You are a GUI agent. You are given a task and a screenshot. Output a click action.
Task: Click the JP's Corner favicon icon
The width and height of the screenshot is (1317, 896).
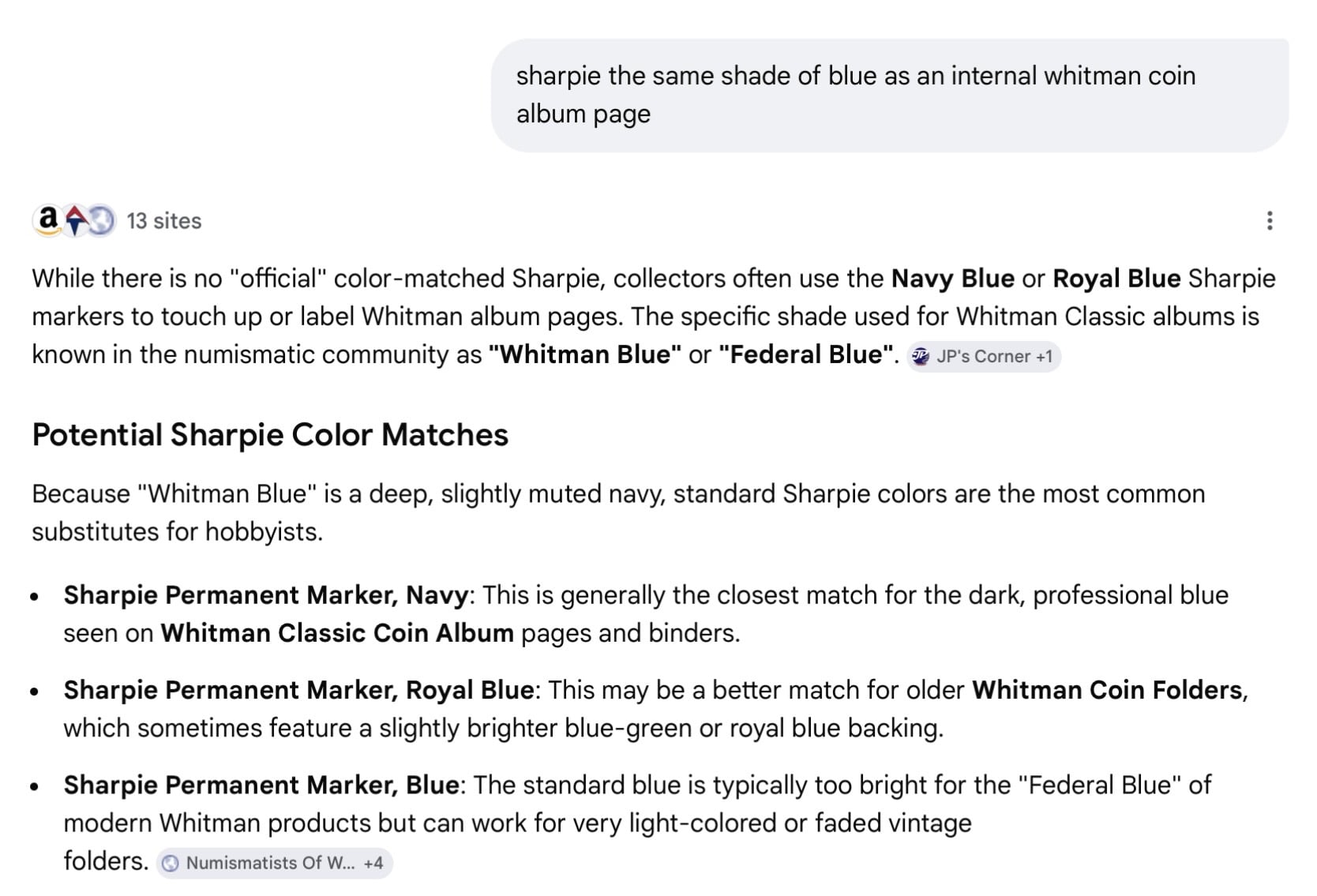tap(921, 357)
